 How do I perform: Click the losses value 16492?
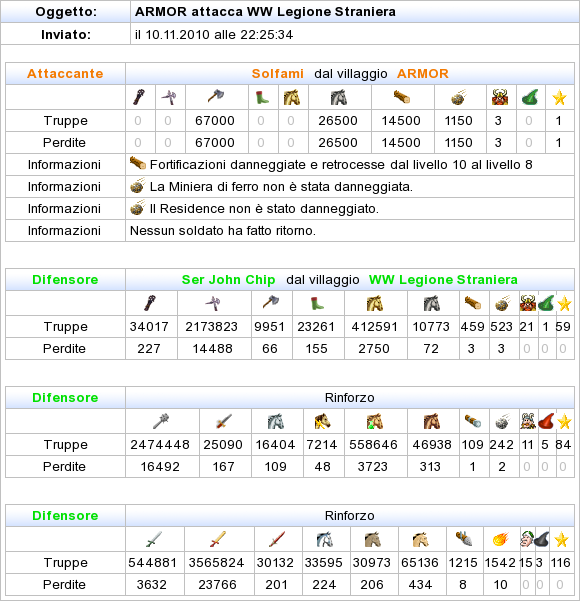tap(160, 467)
